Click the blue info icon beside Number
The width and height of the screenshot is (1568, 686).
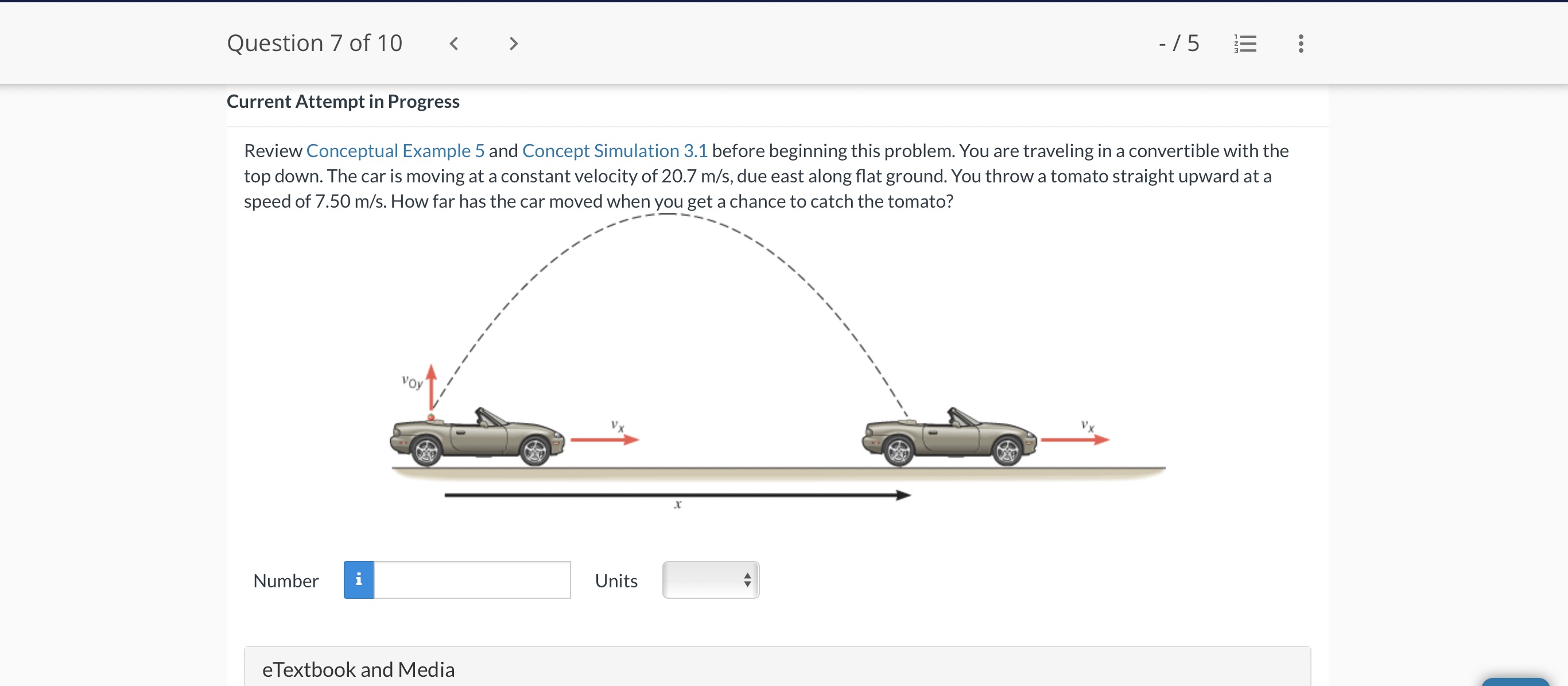pyautogui.click(x=359, y=579)
